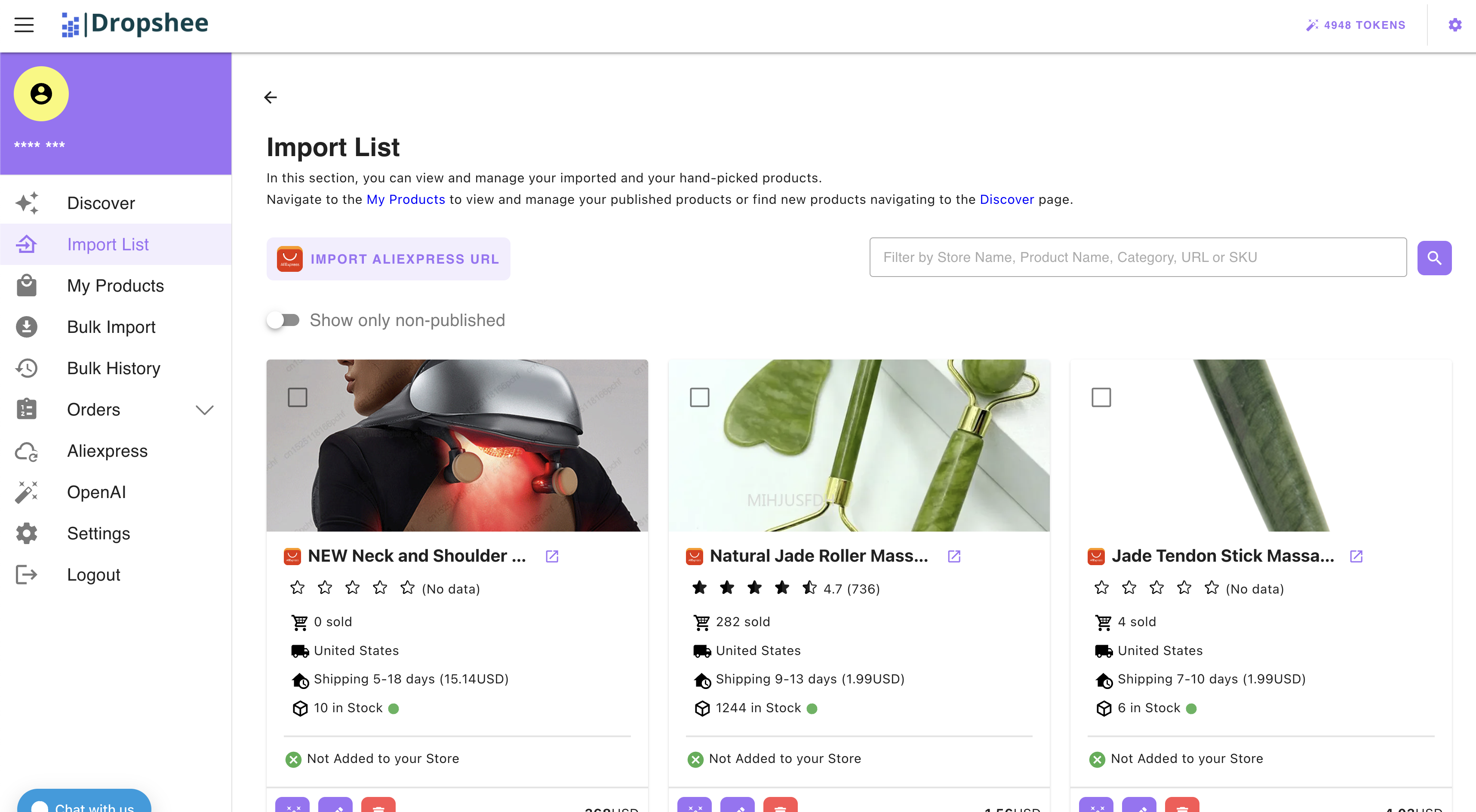Toggle Show only non-published switch
This screenshot has width=1476, height=812.
point(283,320)
